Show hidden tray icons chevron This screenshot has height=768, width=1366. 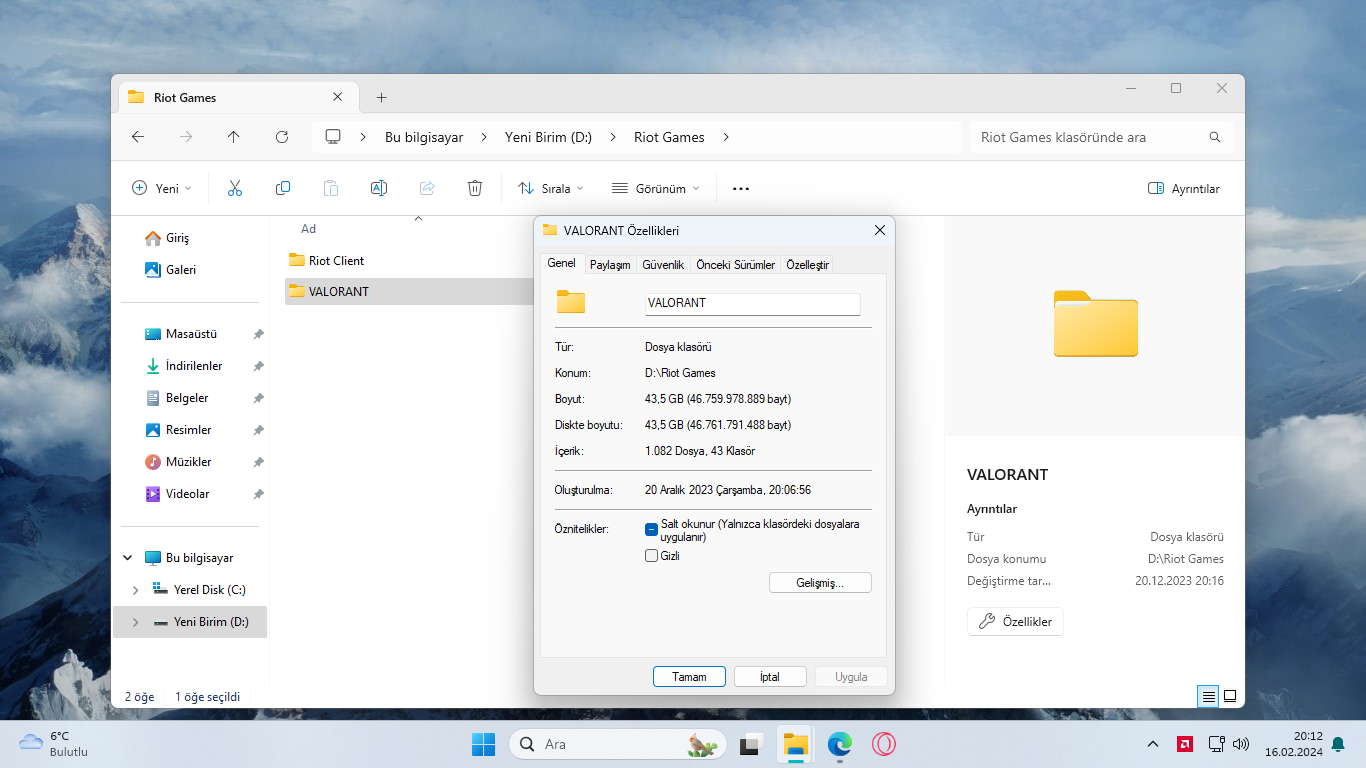point(1153,744)
